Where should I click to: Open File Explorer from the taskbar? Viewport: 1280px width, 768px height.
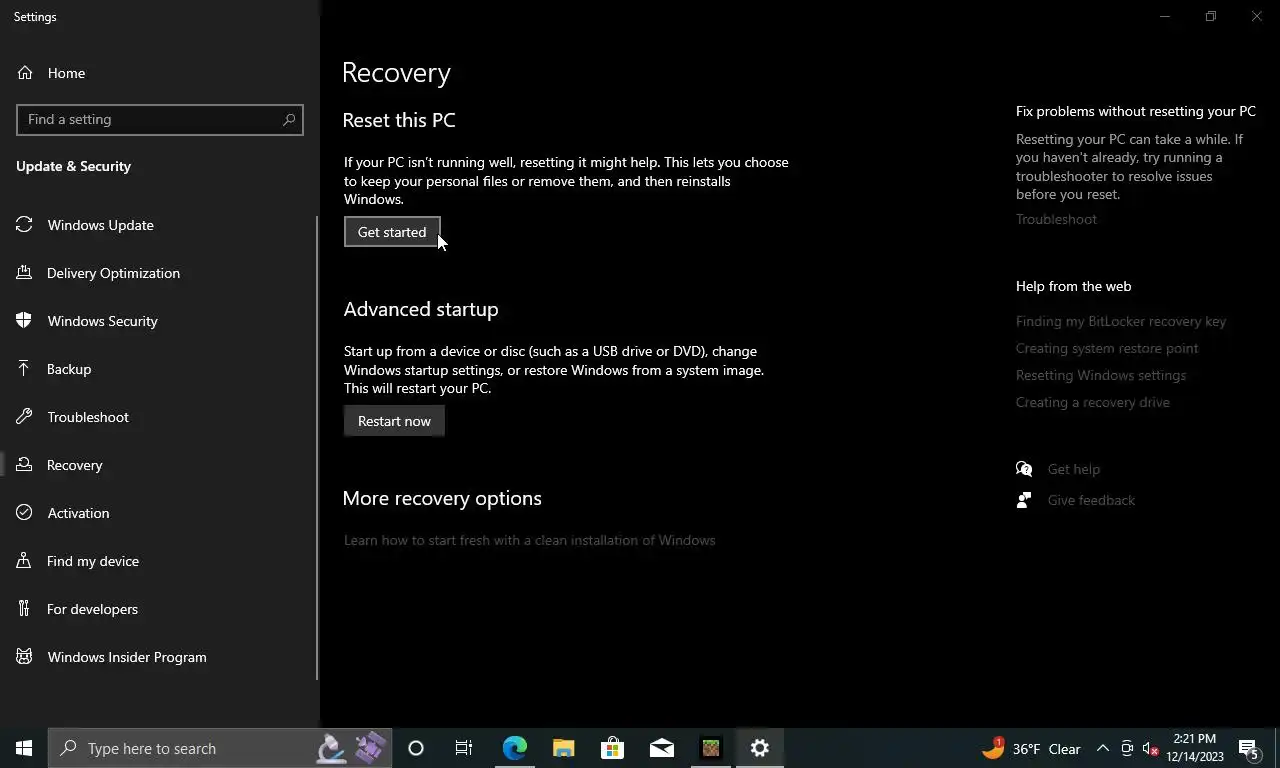point(564,748)
